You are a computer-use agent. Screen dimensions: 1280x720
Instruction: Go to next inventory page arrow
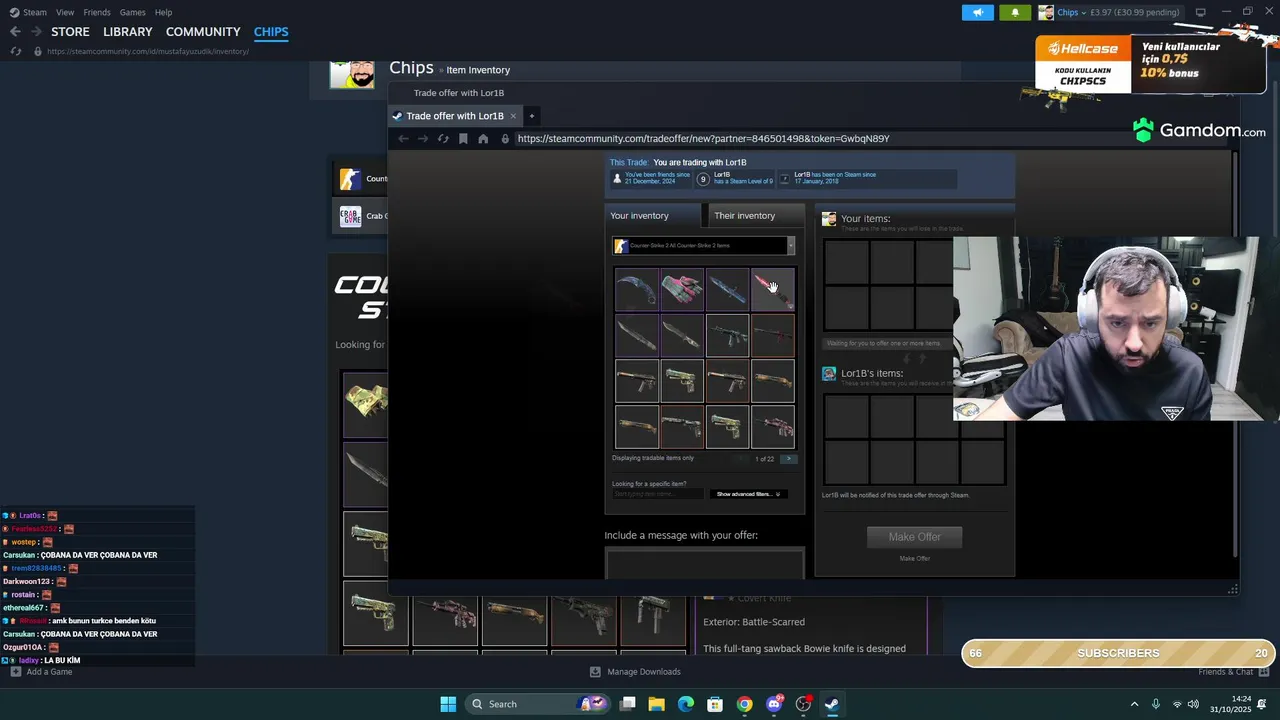point(788,459)
